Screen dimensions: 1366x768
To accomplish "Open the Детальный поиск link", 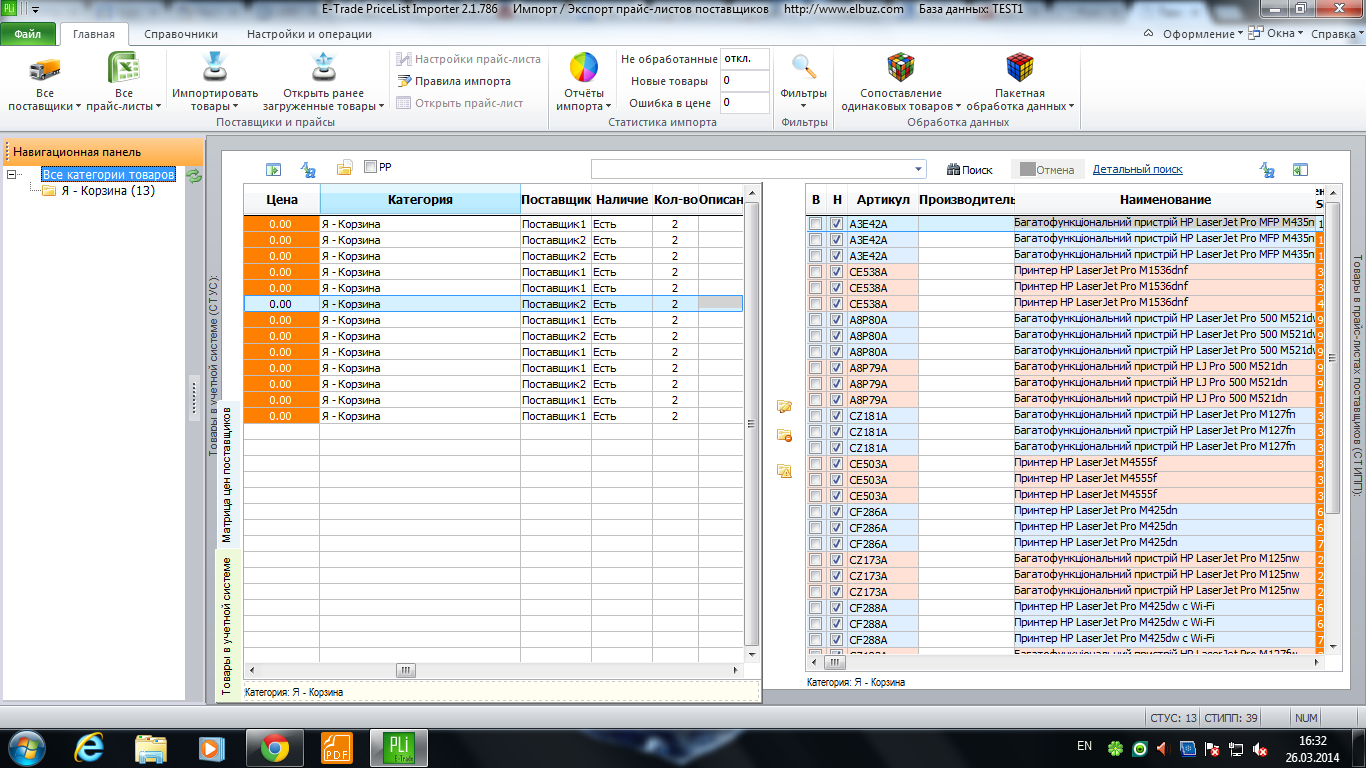I will pos(1138,170).
